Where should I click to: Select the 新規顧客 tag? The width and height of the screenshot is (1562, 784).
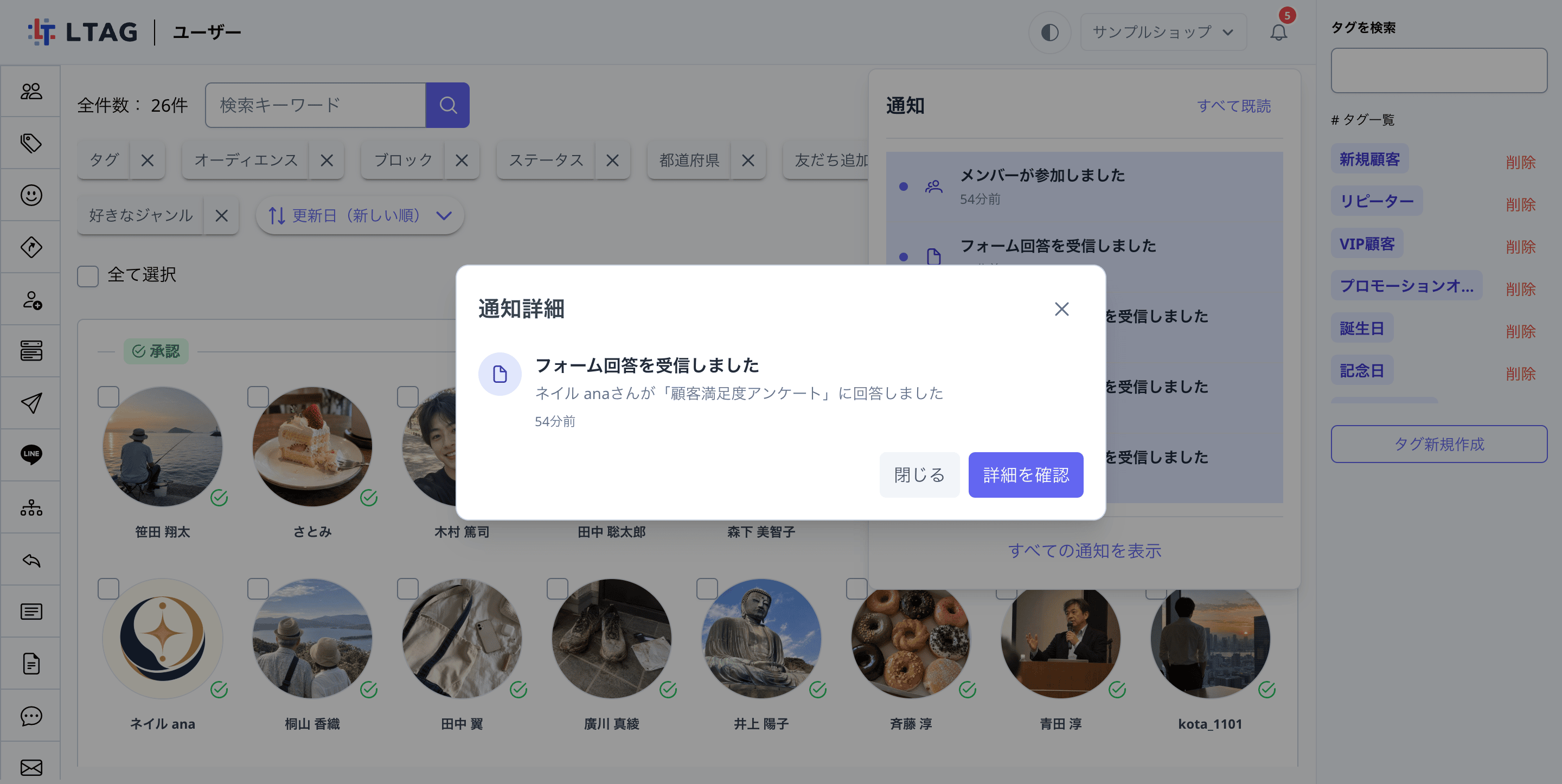tap(1369, 159)
